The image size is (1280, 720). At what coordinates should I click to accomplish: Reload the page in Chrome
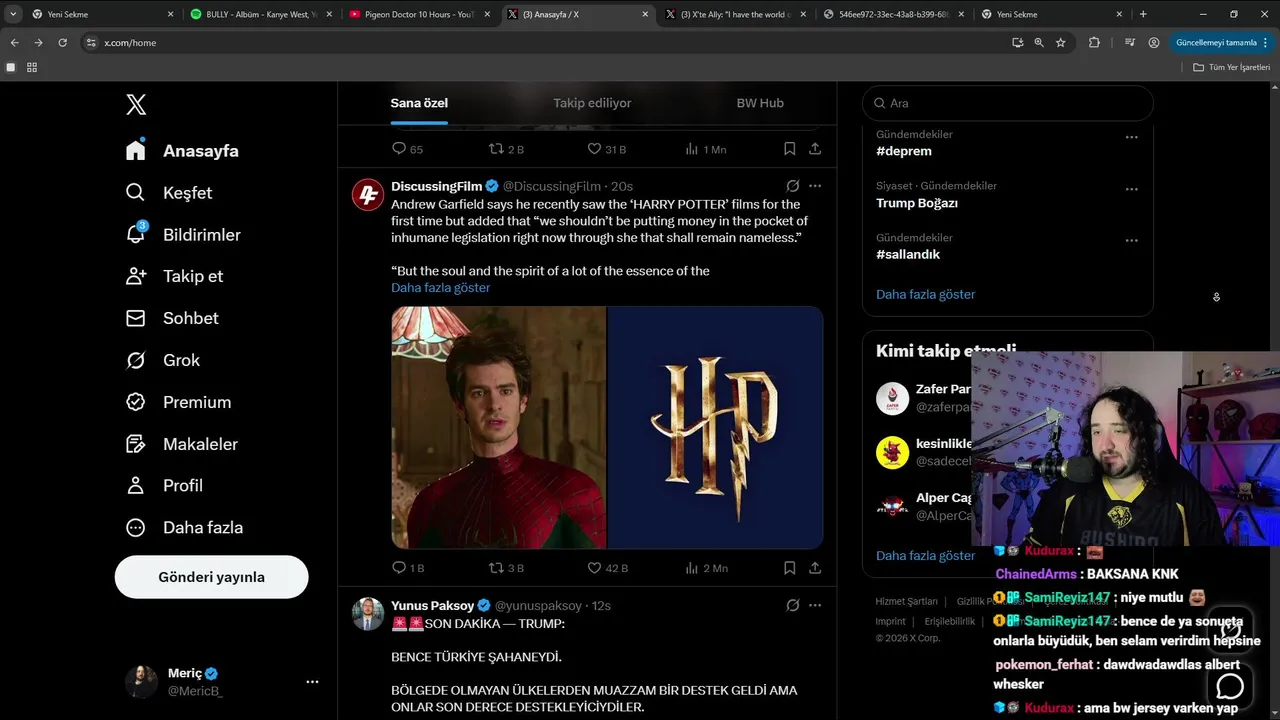(62, 43)
